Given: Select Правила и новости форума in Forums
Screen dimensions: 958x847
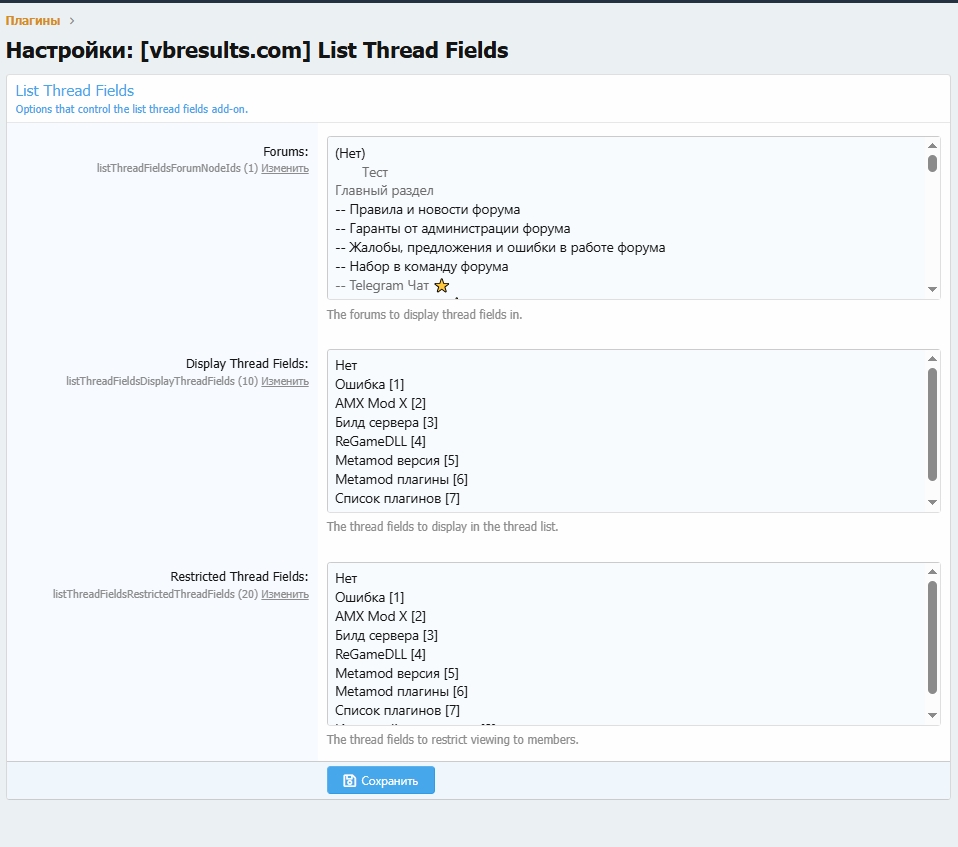Looking at the screenshot, I should tap(427, 210).
